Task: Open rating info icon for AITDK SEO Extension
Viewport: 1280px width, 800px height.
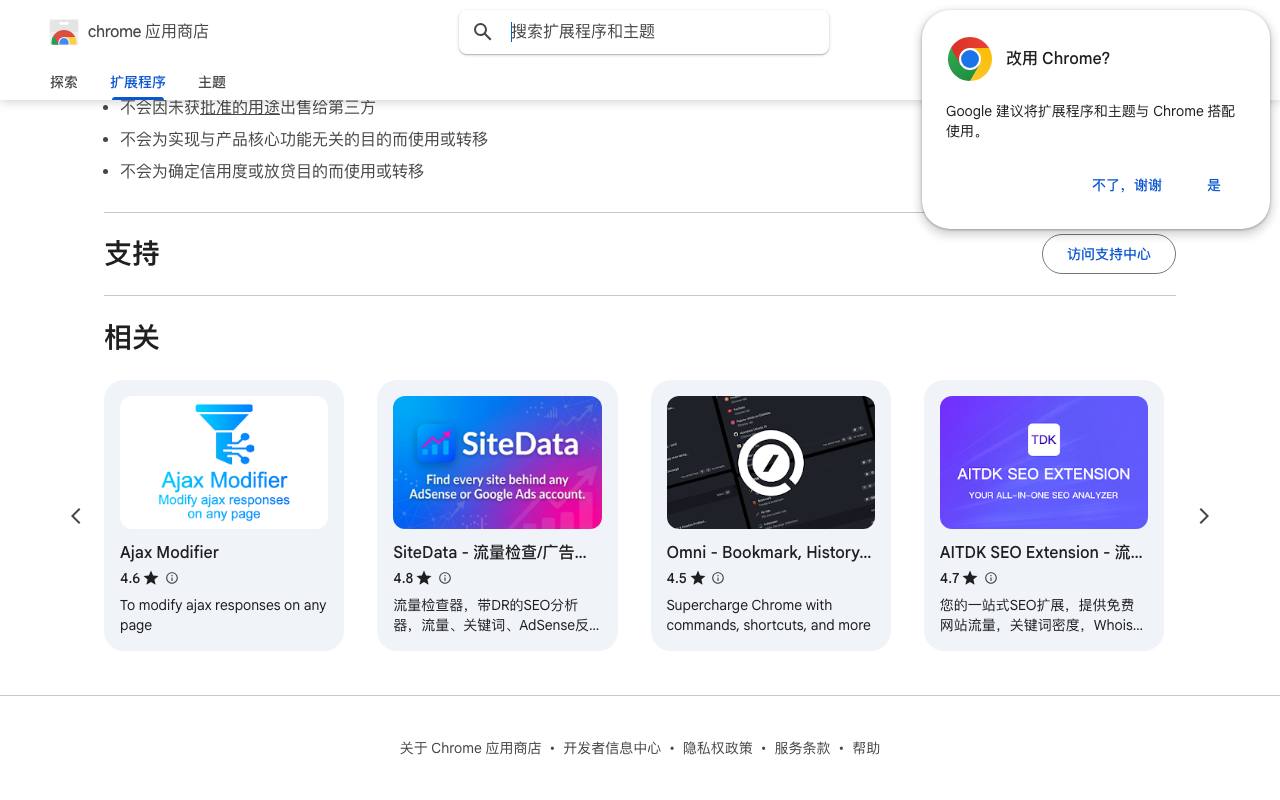Action: (991, 578)
